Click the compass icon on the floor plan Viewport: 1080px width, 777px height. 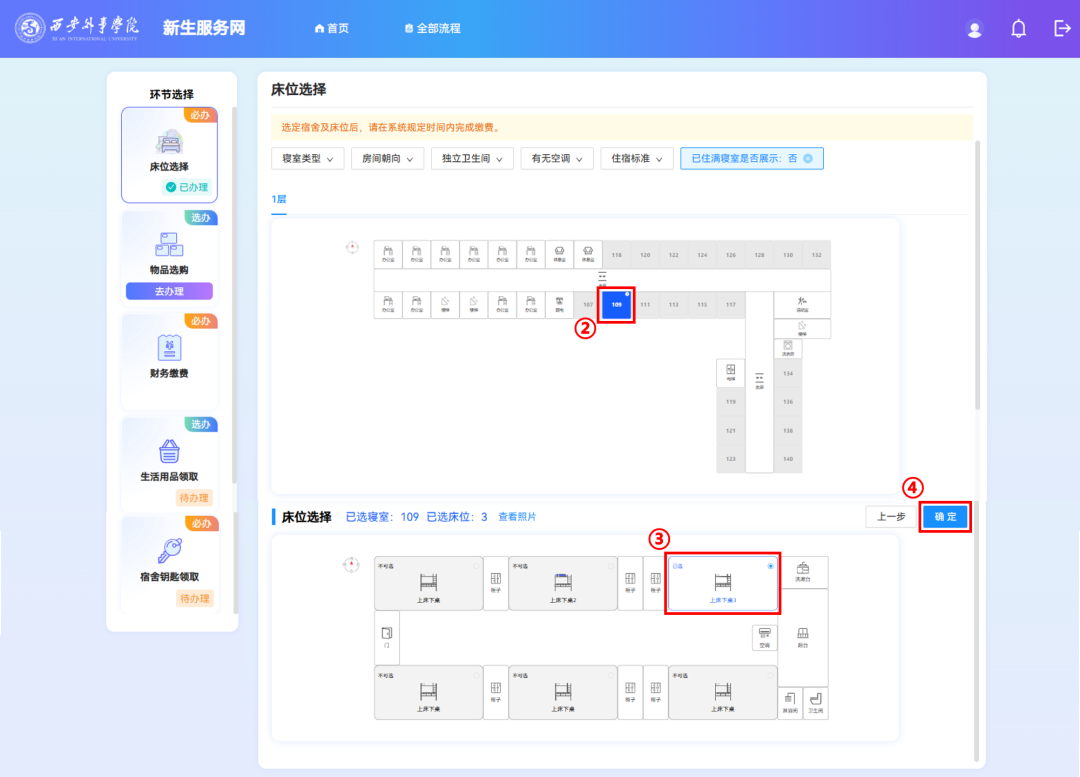(352, 247)
